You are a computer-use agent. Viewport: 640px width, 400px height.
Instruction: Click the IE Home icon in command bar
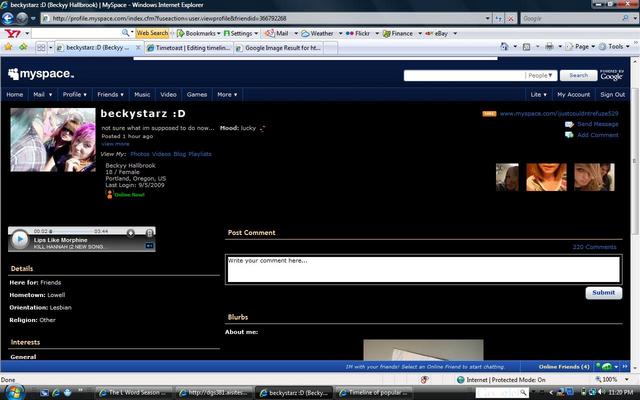(505, 47)
